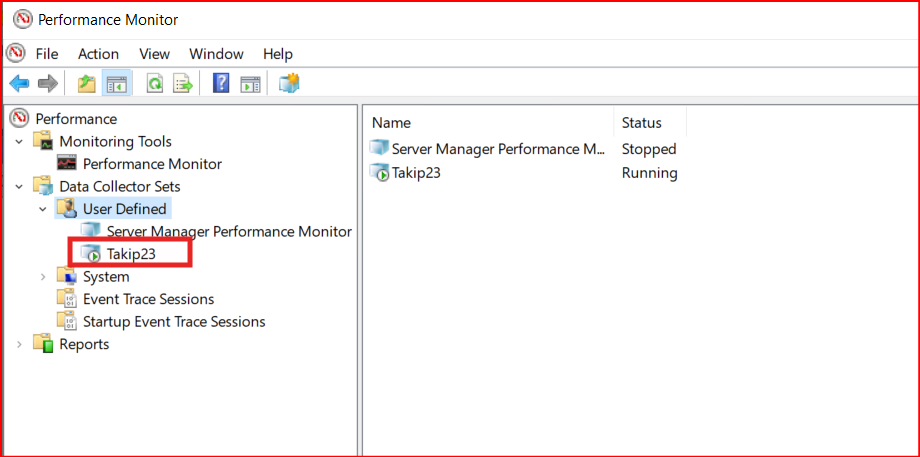The height and width of the screenshot is (457, 920).
Task: Click the Name column header
Action: tap(391, 123)
